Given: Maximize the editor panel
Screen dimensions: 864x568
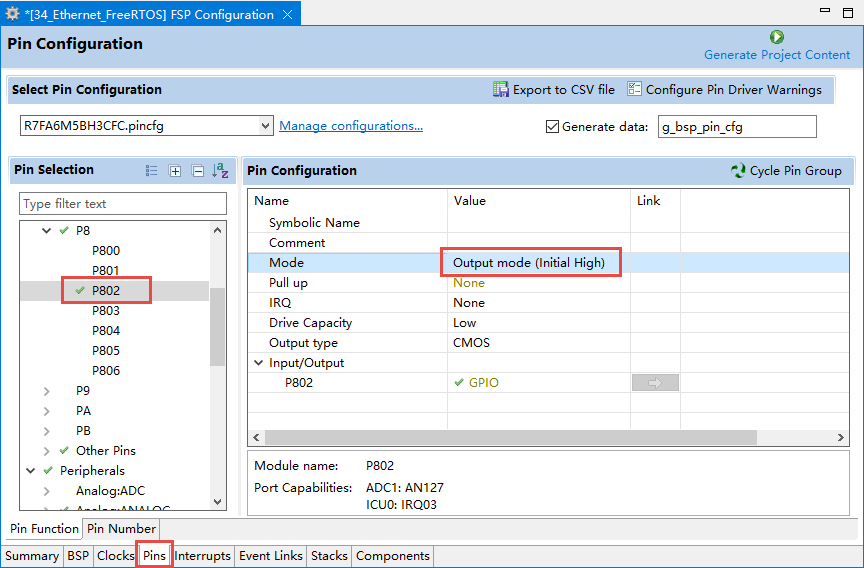Looking at the screenshot, I should pyautogui.click(x=848, y=12).
